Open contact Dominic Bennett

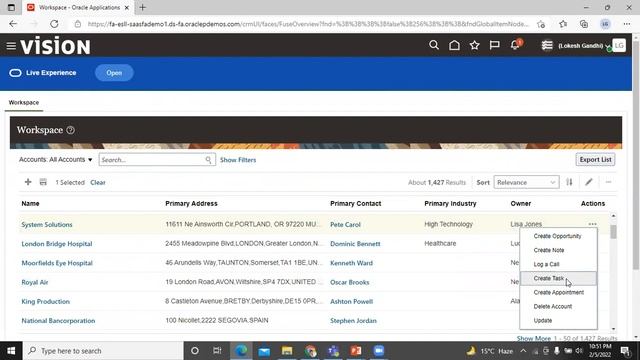point(355,244)
